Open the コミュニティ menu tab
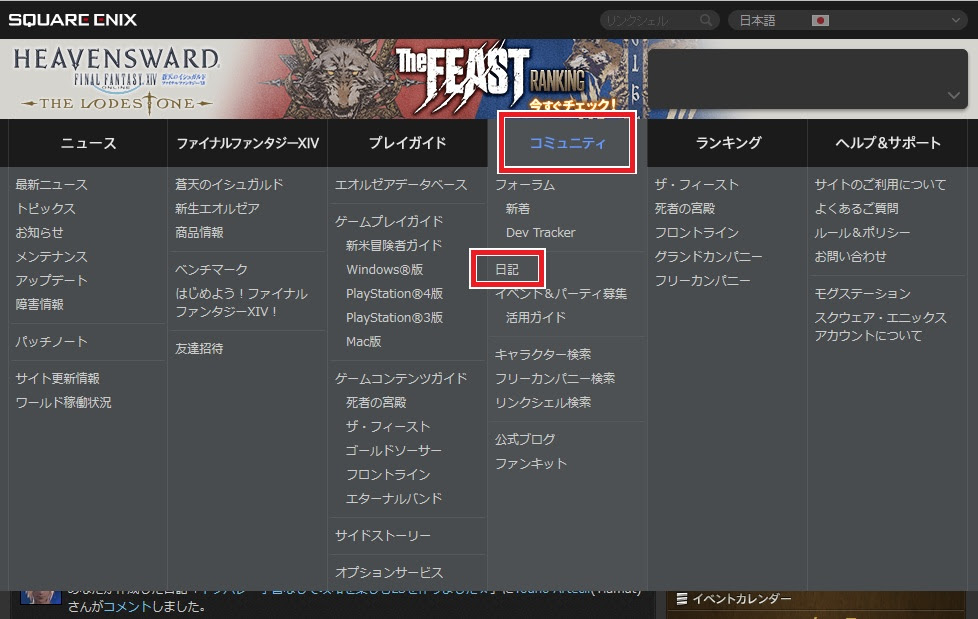 point(567,143)
